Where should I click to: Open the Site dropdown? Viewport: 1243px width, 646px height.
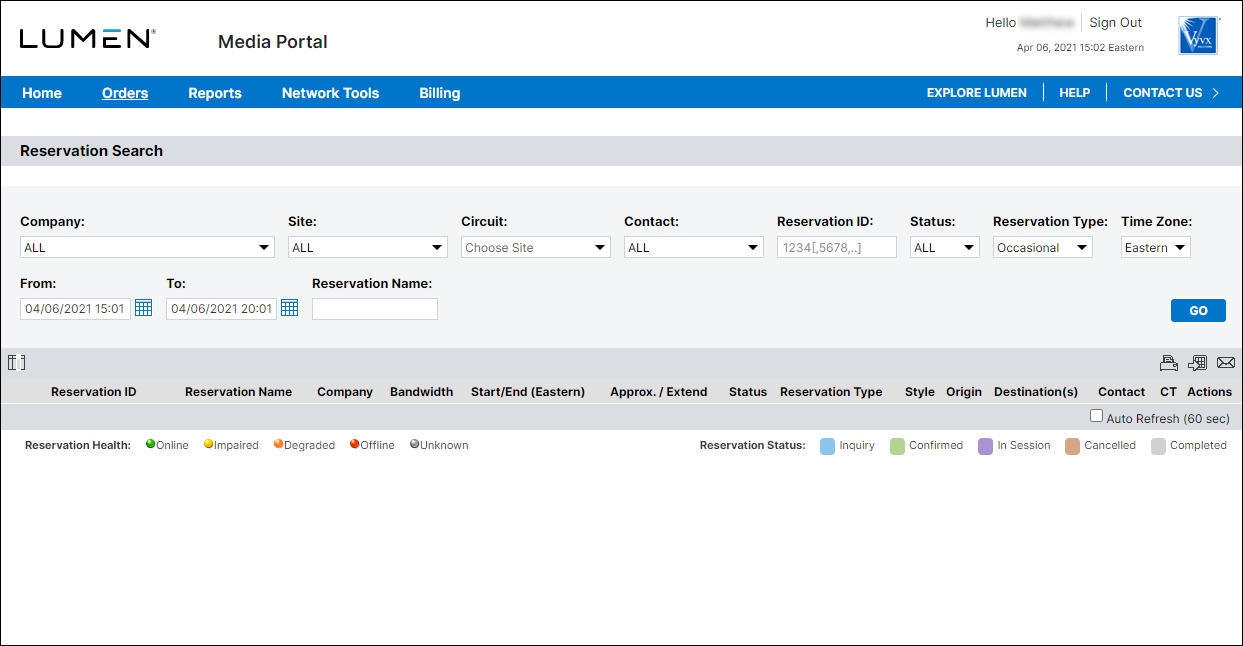pyautogui.click(x=368, y=247)
